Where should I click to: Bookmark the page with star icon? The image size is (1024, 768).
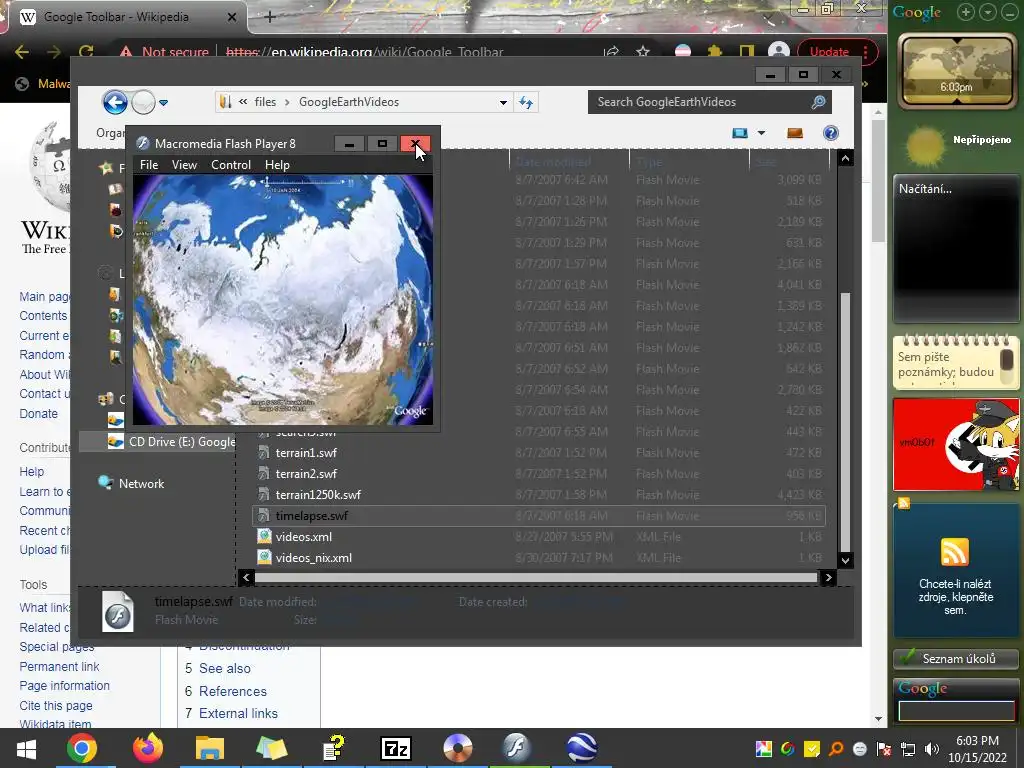click(643, 52)
